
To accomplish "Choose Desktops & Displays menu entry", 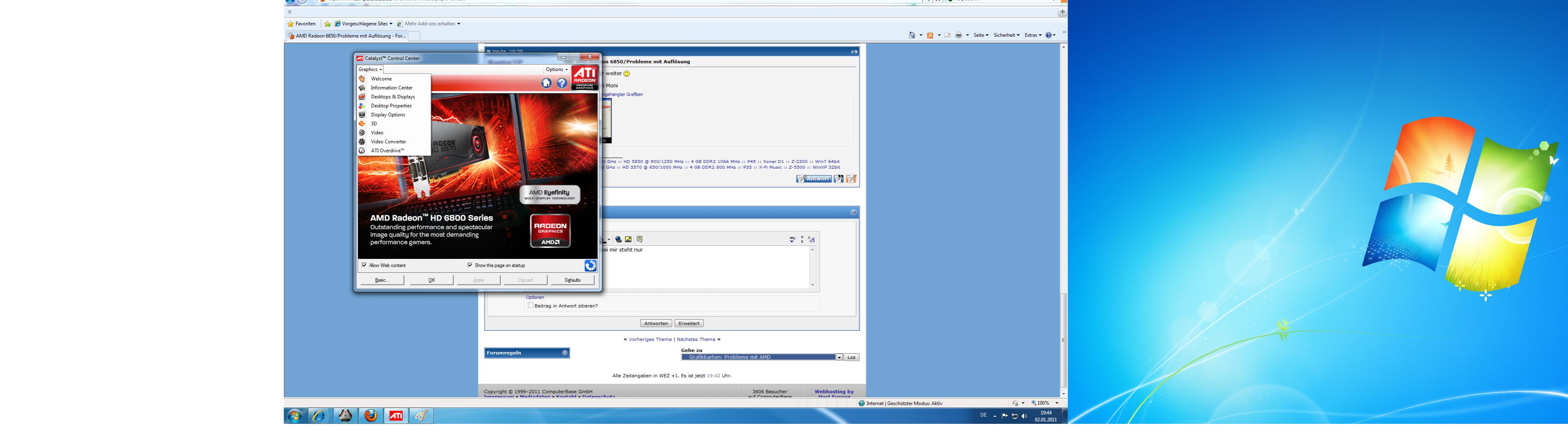I will tap(393, 97).
